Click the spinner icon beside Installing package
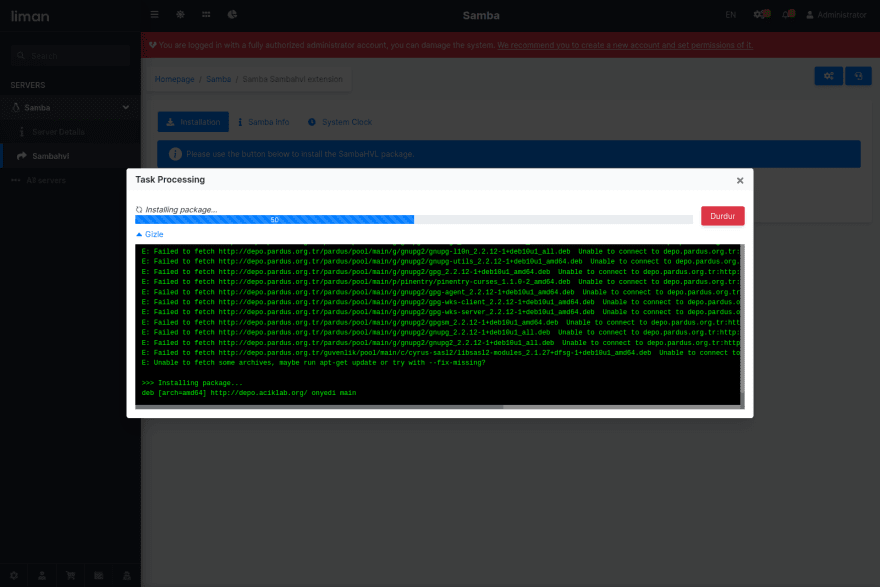The width and height of the screenshot is (880, 587). pos(139,210)
